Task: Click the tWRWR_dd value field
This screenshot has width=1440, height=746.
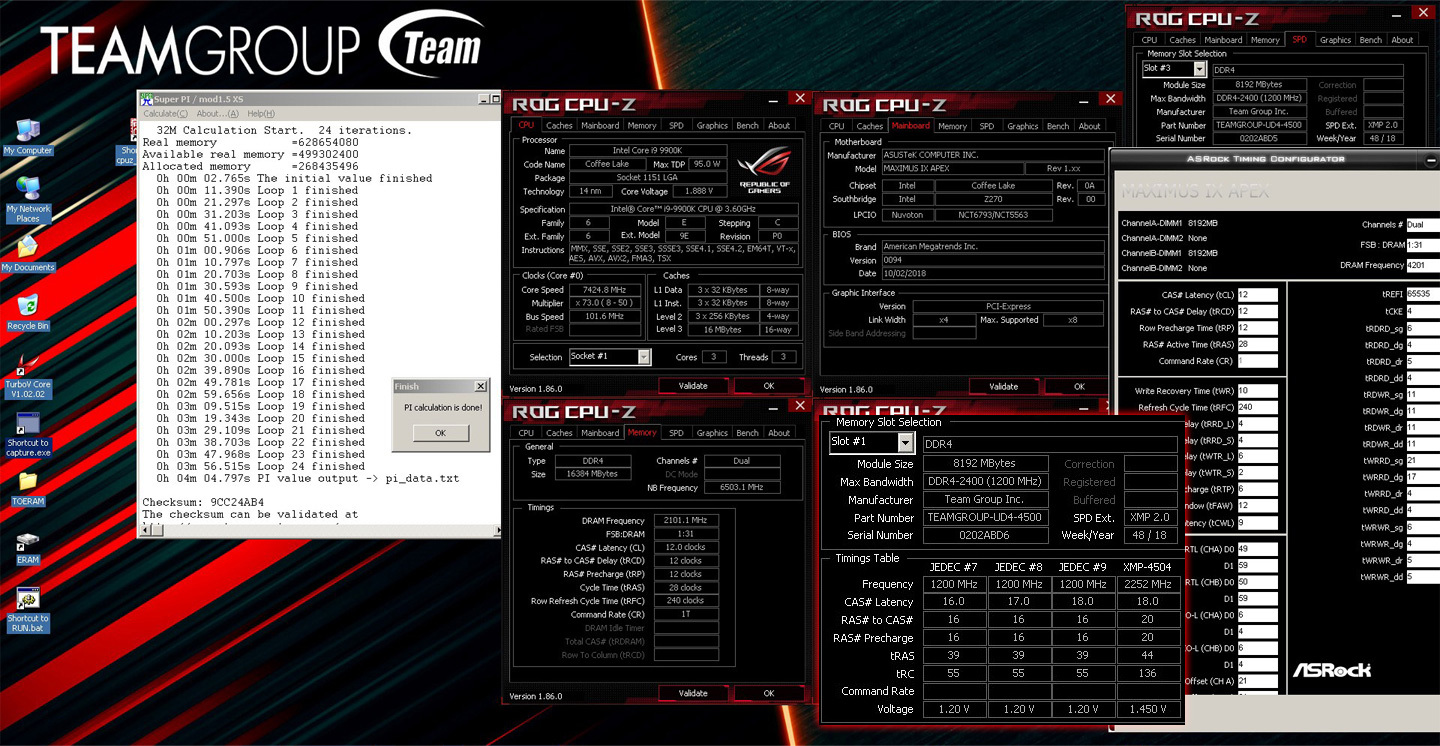Action: tap(1423, 577)
